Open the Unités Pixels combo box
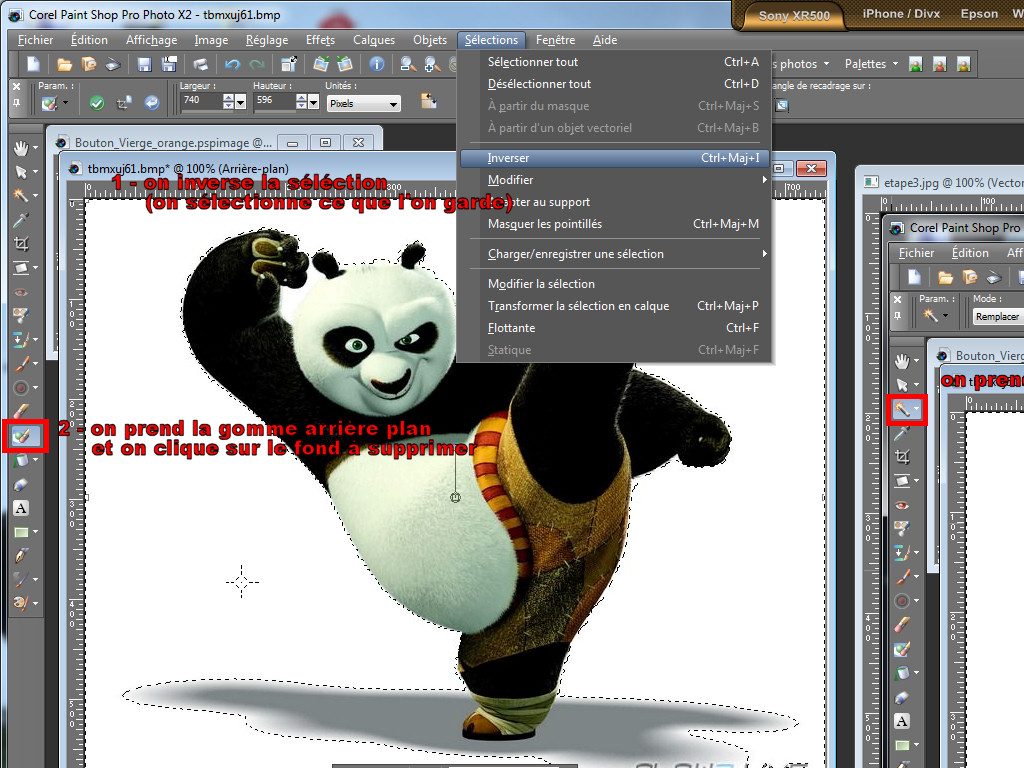 tap(363, 103)
